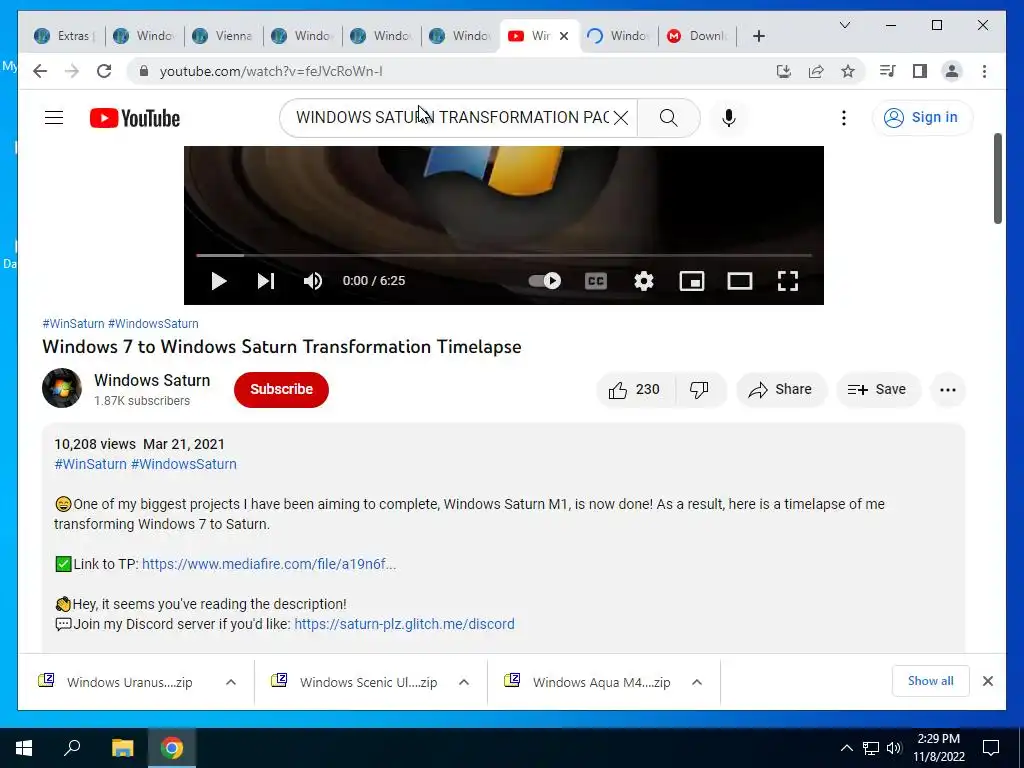Open the mediafire transformation pack link

pos(268,564)
